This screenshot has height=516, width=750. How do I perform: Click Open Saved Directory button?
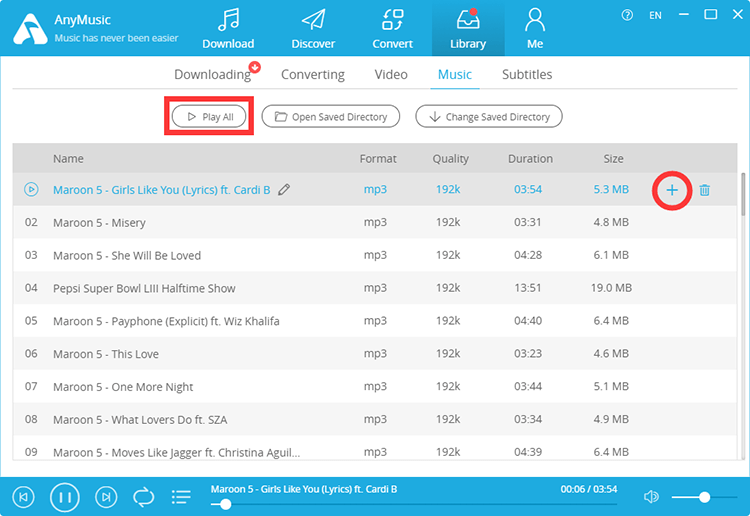[331, 117]
